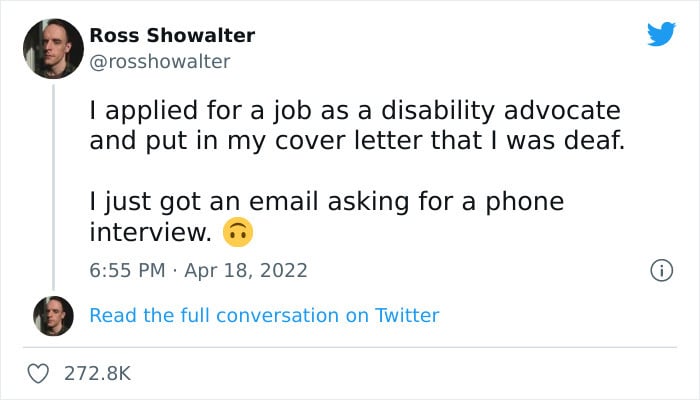This screenshot has width=700, height=400.
Task: Click the small avatar beside the conversation link
Action: click(x=53, y=316)
